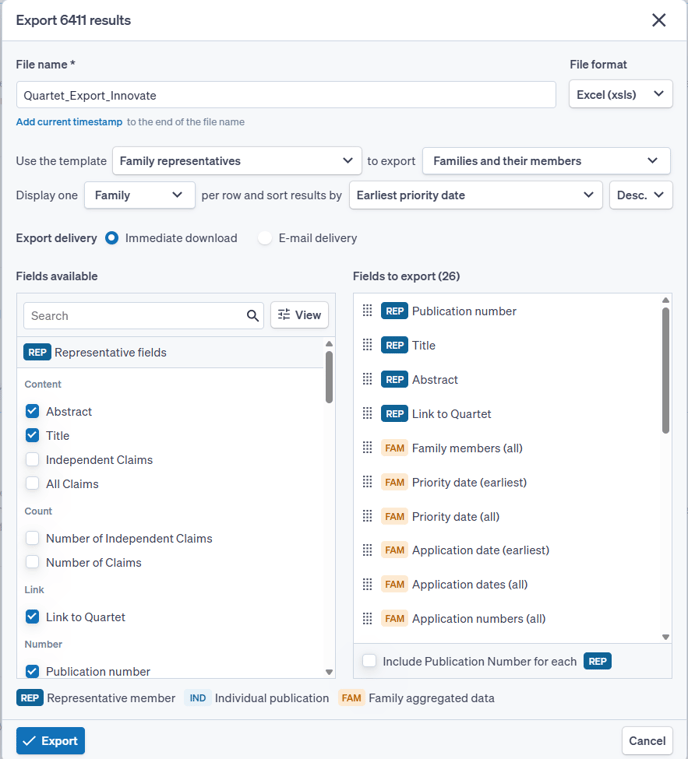Open the View filter button
Image resolution: width=688 pixels, height=759 pixels.
(299, 315)
